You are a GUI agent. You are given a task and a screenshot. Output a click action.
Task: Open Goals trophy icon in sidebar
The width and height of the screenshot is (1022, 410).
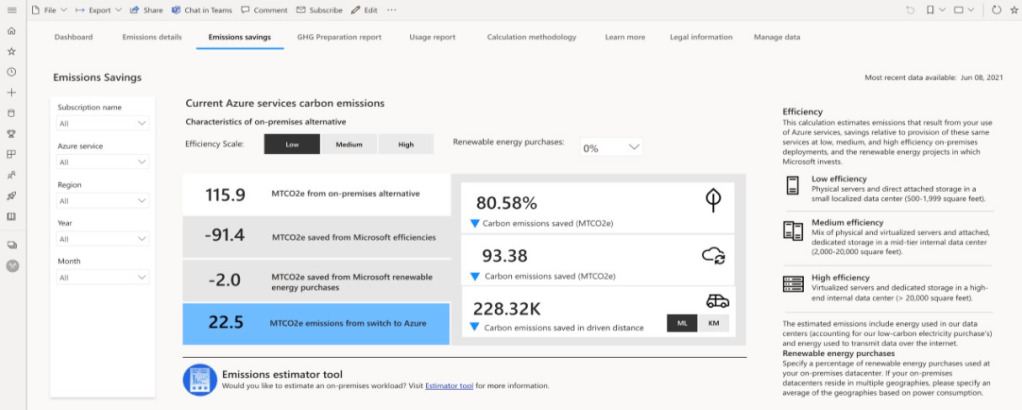point(11,133)
